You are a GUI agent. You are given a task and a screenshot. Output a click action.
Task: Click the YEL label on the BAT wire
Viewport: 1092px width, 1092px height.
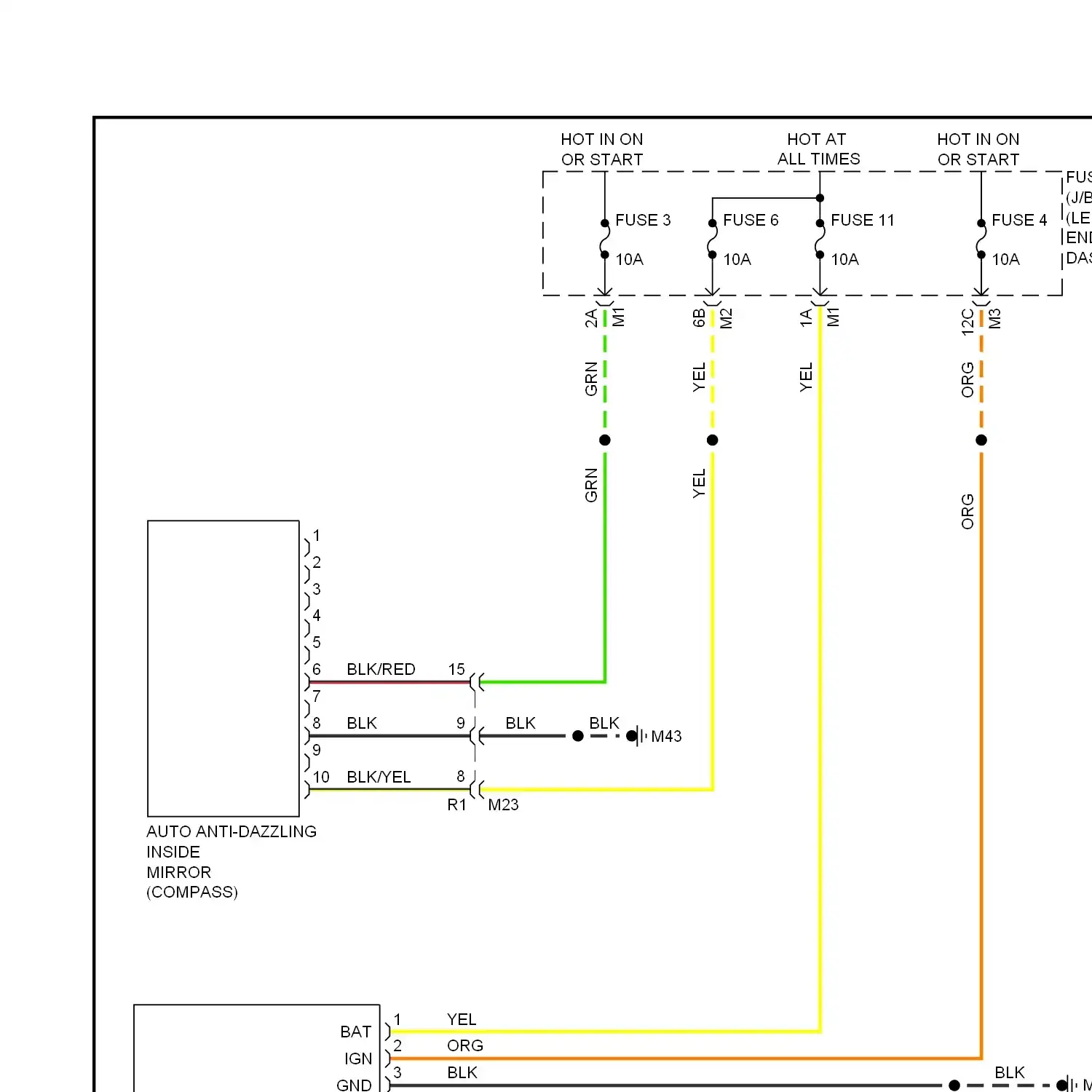point(462,1019)
